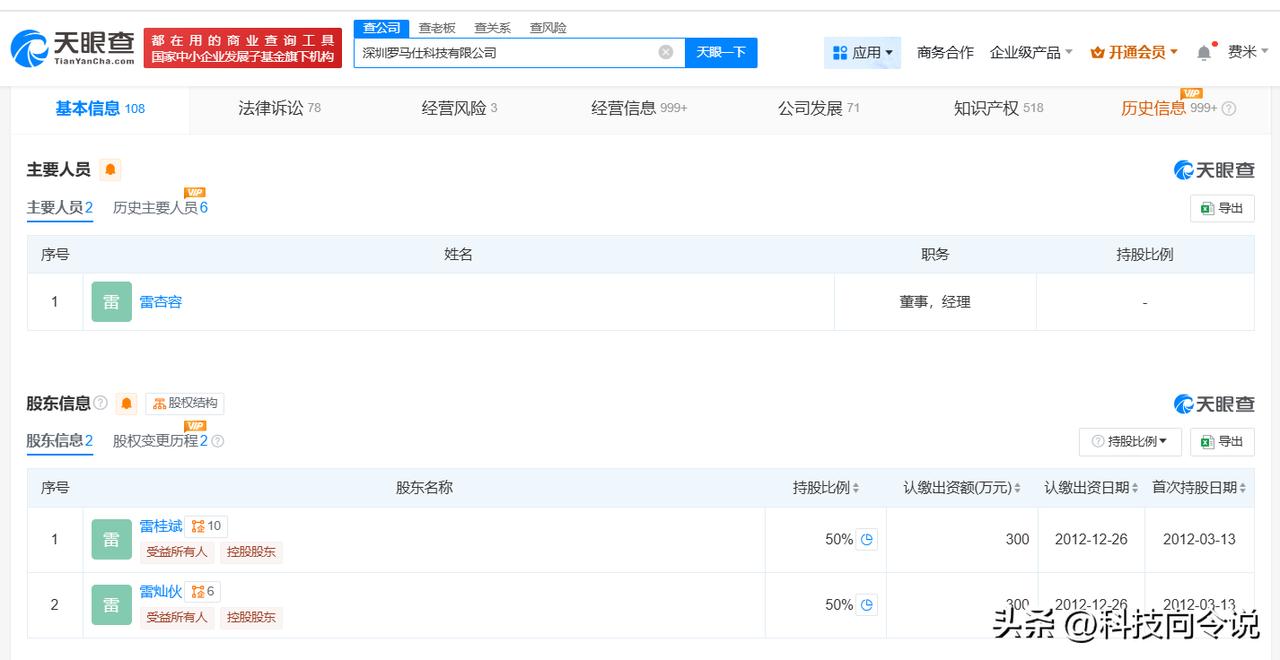Open the 应用 dropdown menu

863,52
